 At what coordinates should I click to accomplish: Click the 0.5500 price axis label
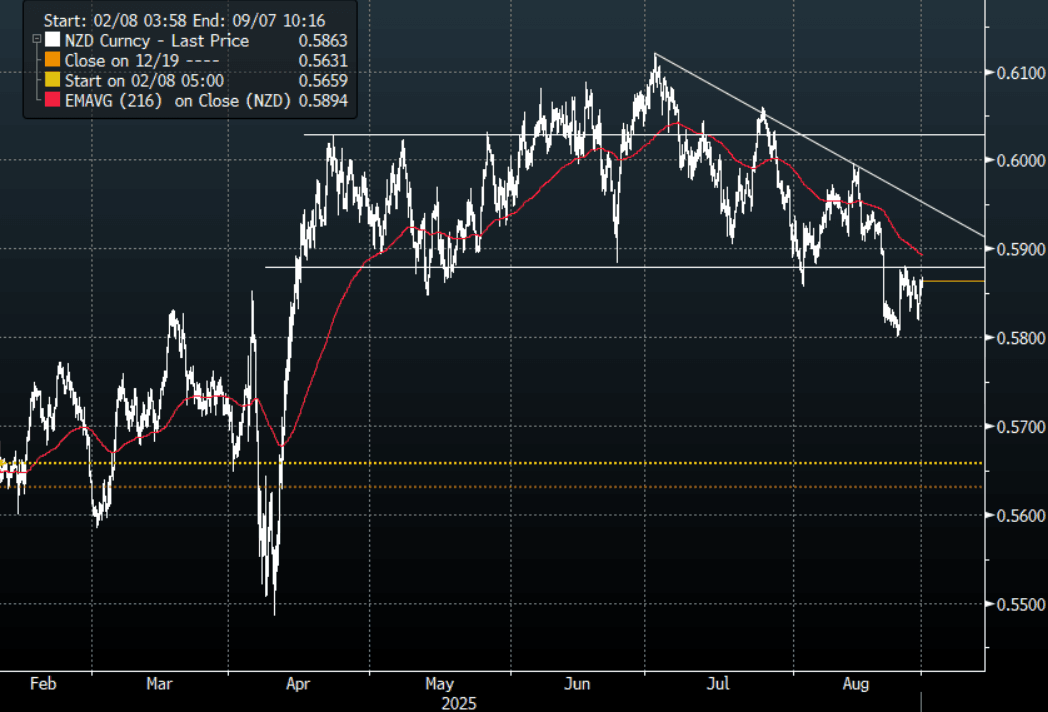pos(1020,605)
